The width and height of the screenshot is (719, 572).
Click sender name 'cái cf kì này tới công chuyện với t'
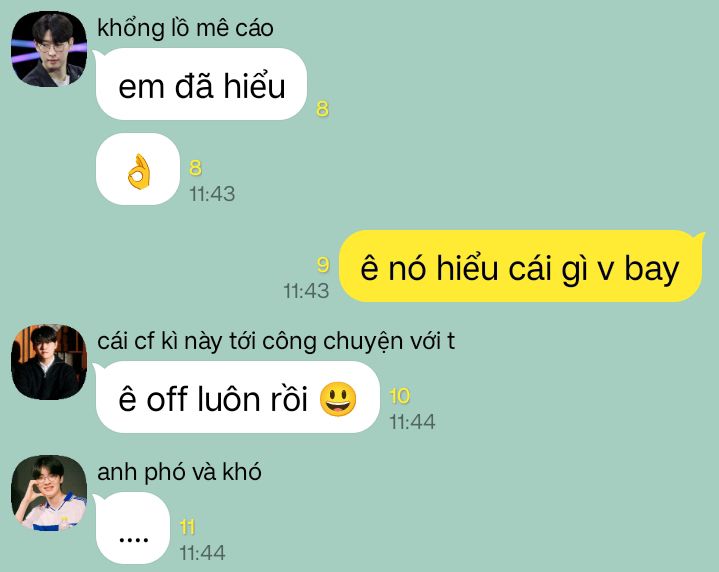[x=276, y=341]
